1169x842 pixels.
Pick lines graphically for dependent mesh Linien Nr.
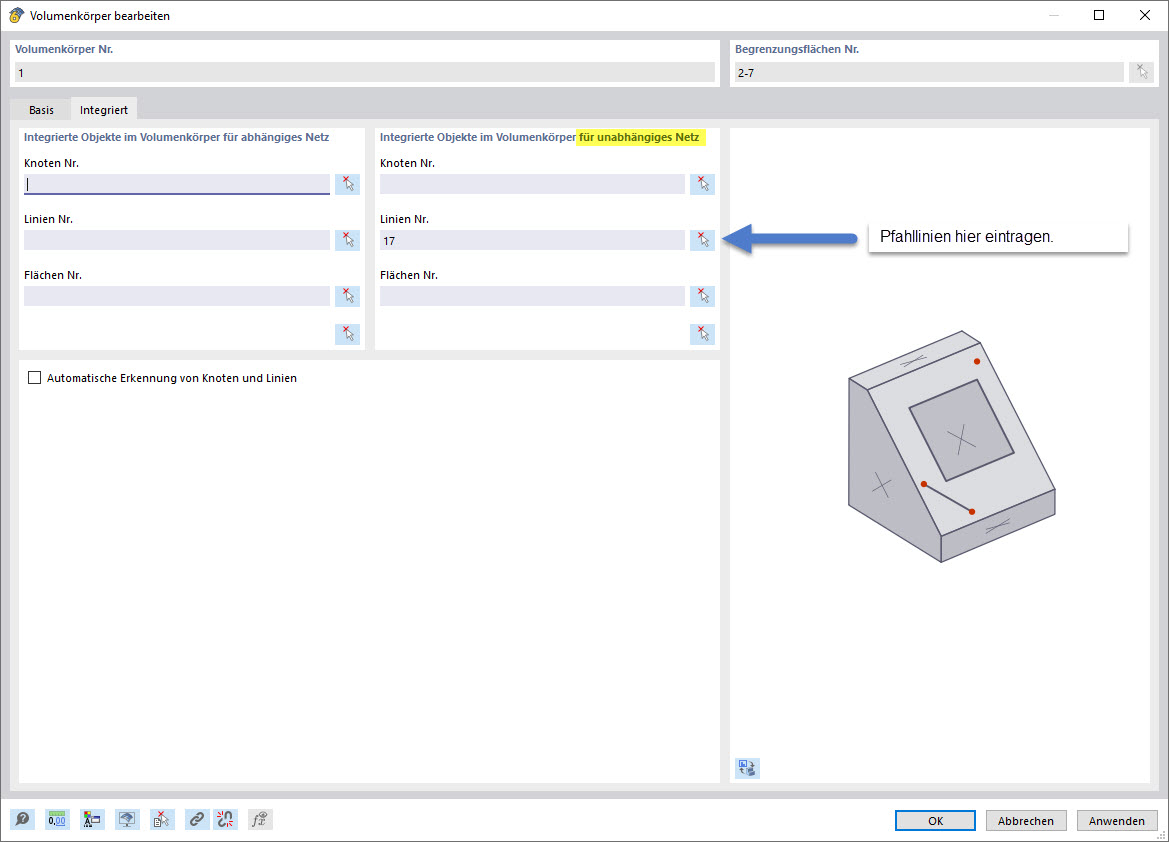(x=347, y=240)
